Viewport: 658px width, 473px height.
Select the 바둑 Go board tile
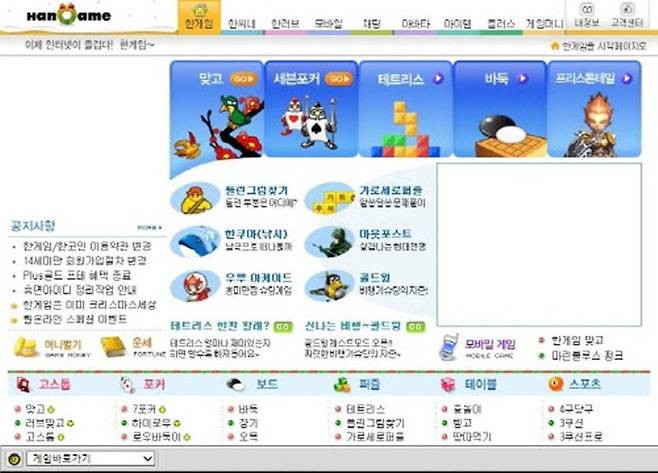click(x=499, y=110)
